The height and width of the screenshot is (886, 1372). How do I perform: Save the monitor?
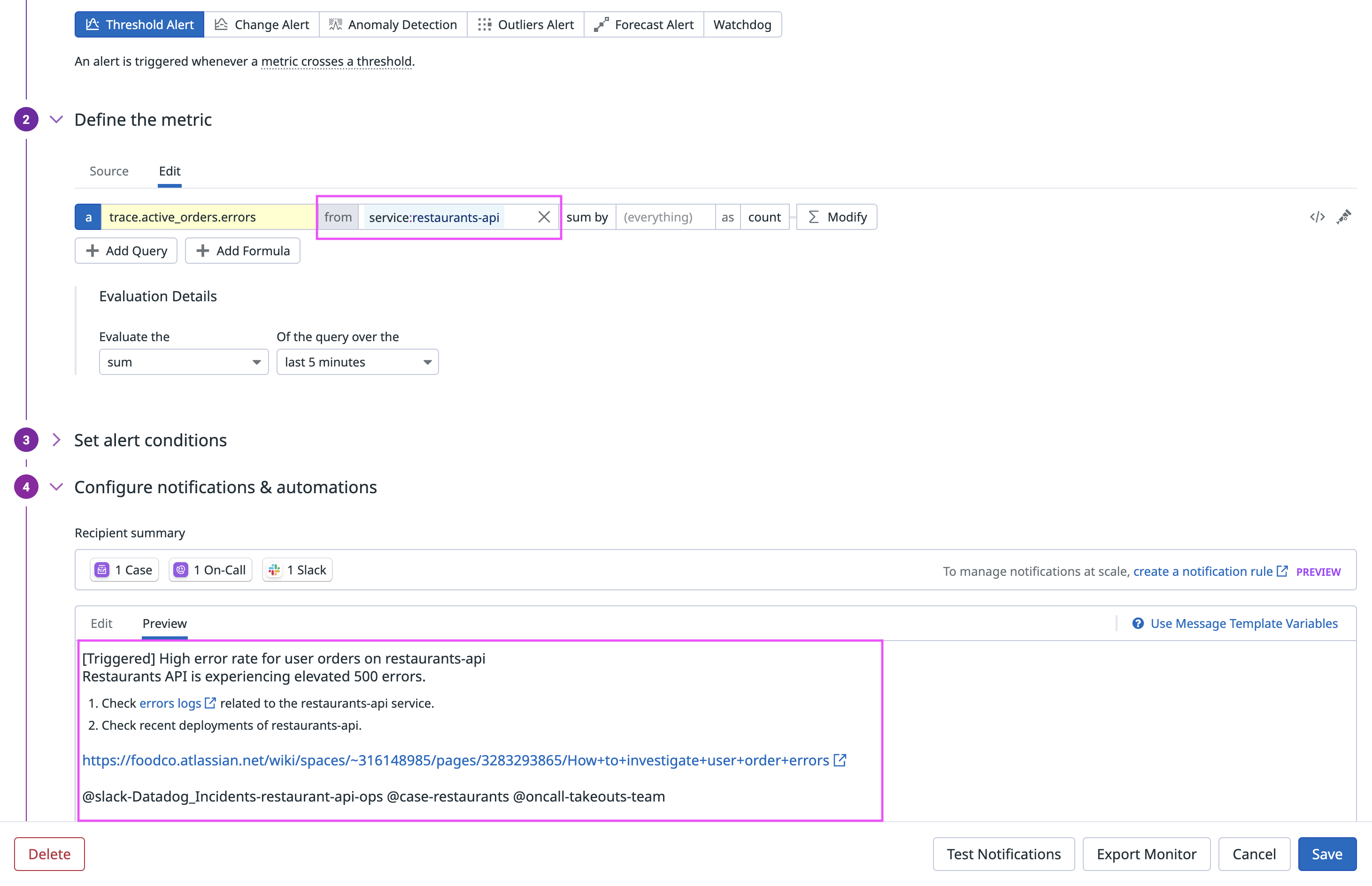[1327, 854]
